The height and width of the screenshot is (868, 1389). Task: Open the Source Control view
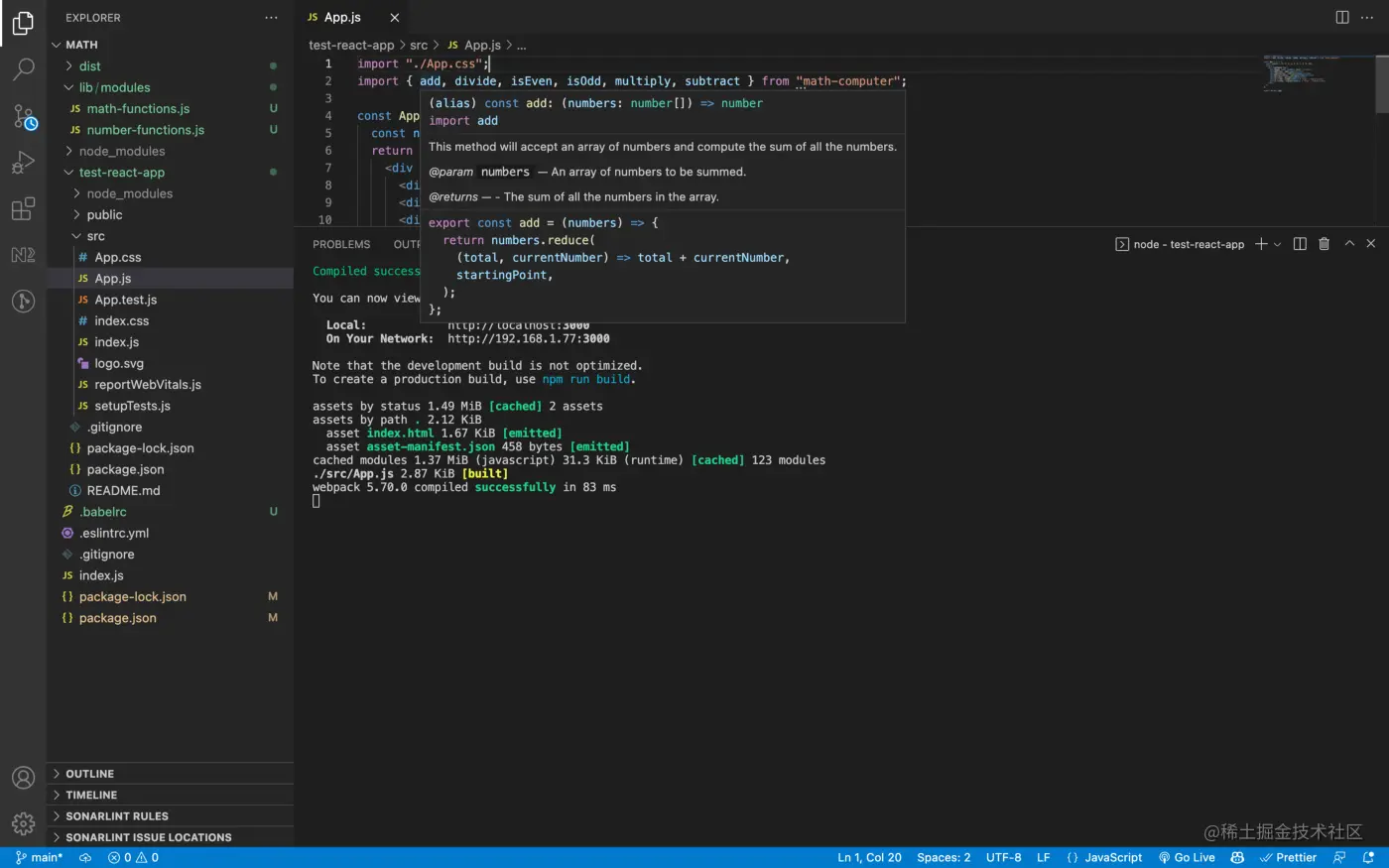(24, 117)
